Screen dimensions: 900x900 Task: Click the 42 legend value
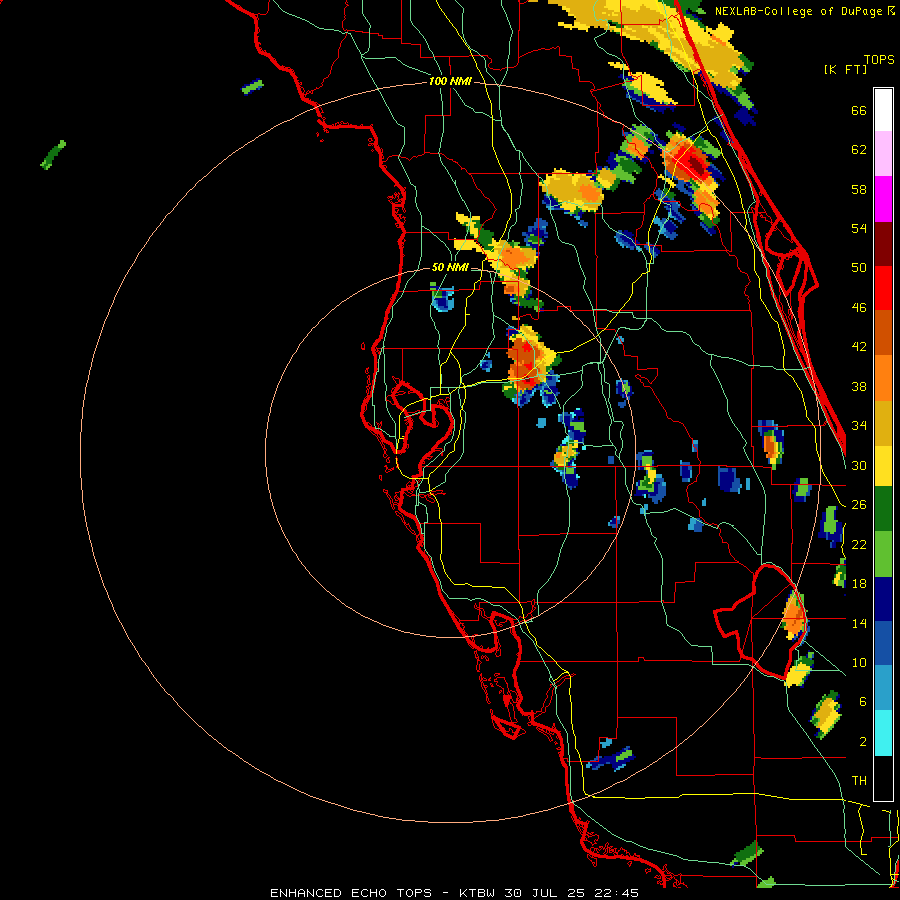click(x=859, y=346)
